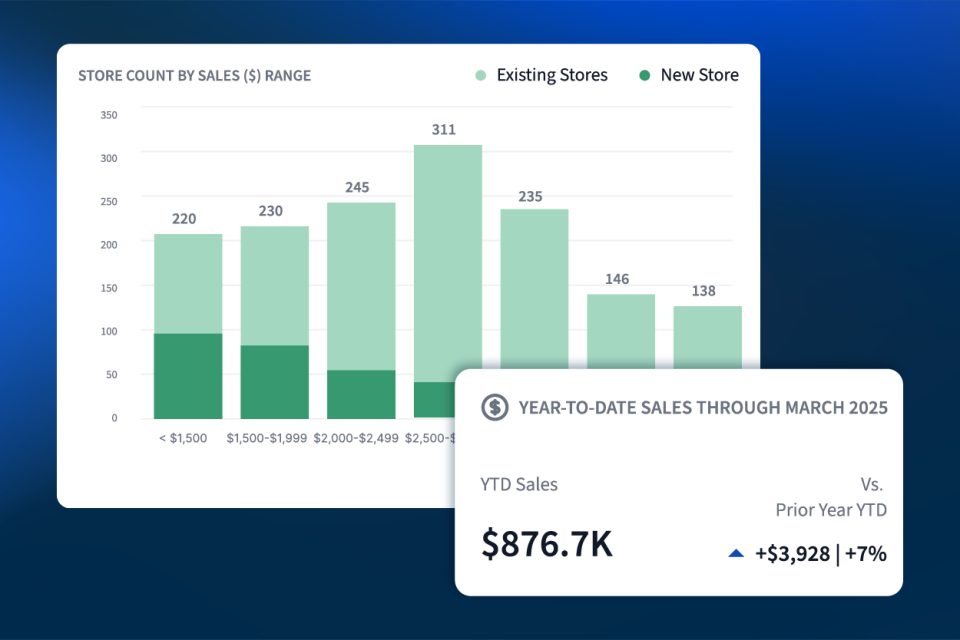Click the bar labeled 245
The image size is (960, 640).
pos(361,285)
